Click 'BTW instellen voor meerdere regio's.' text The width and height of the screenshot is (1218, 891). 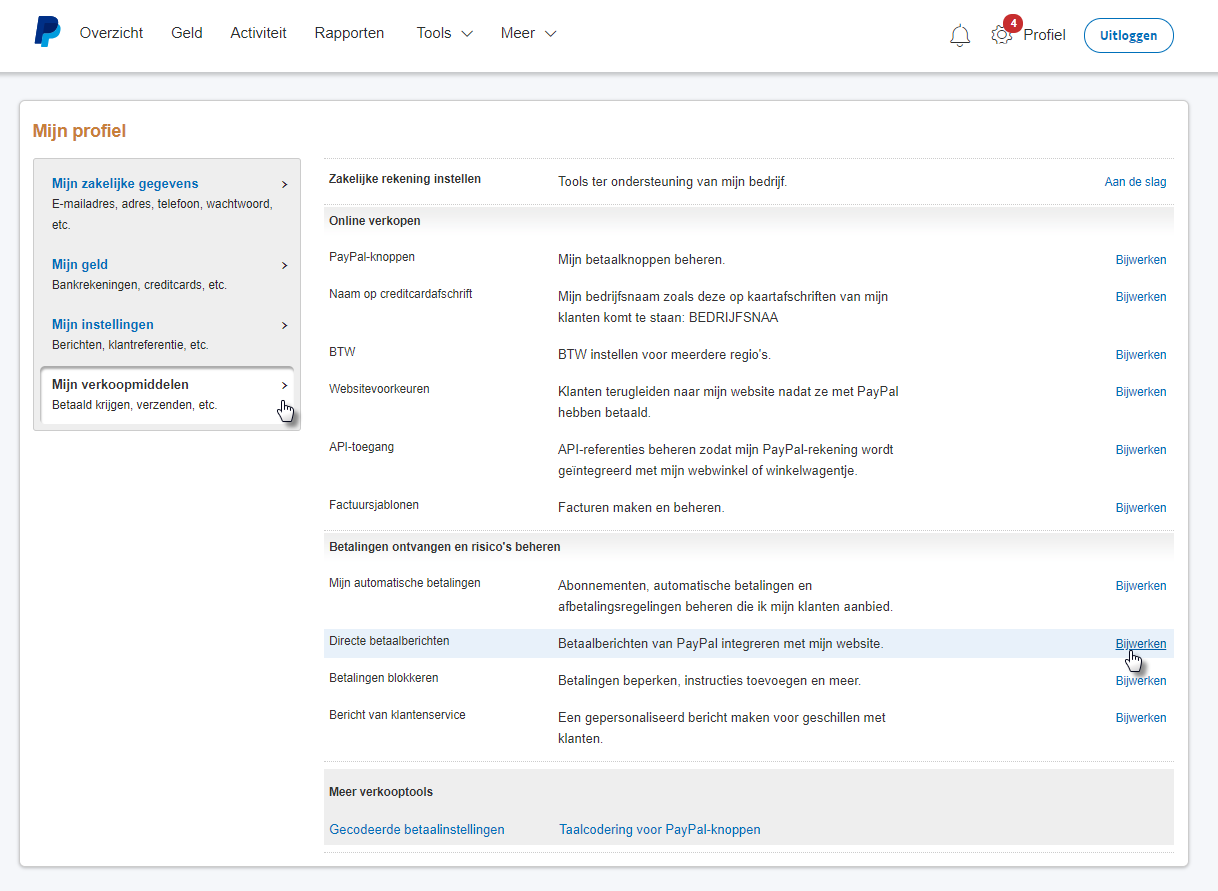(x=664, y=355)
